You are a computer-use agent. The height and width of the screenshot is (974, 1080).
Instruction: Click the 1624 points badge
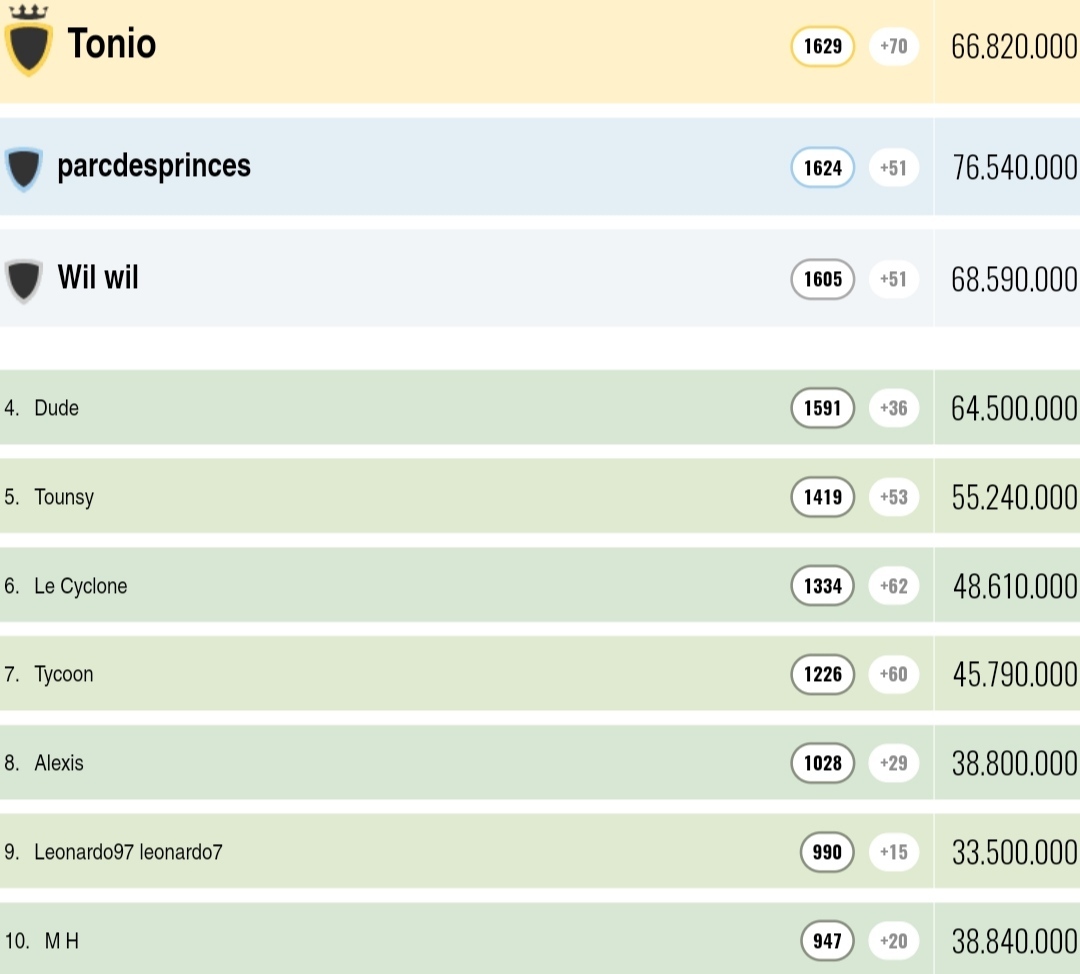(x=822, y=168)
